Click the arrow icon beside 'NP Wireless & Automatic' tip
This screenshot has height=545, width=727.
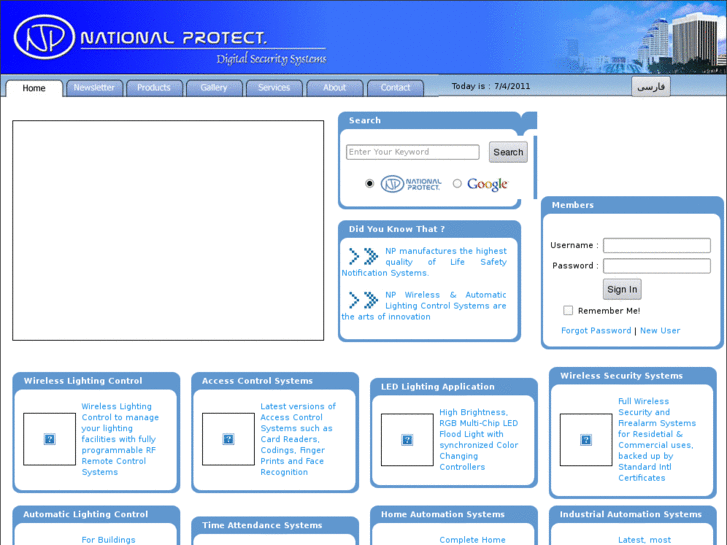coord(364,300)
